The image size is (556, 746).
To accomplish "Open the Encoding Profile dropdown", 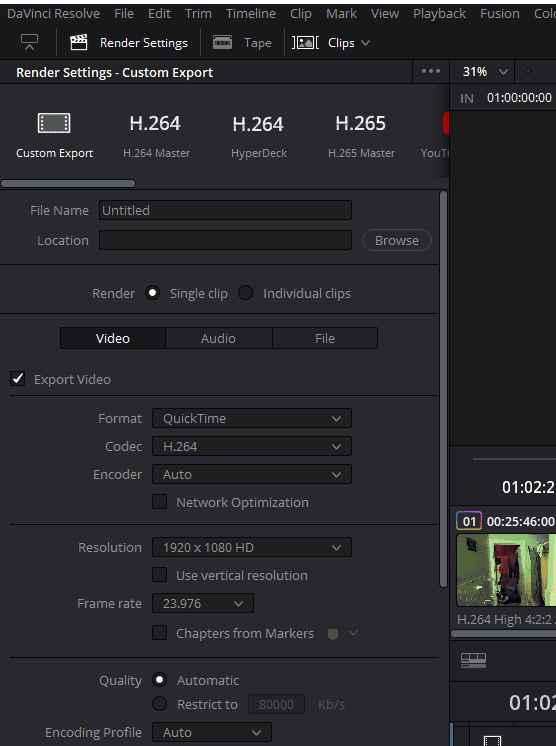I will (212, 732).
